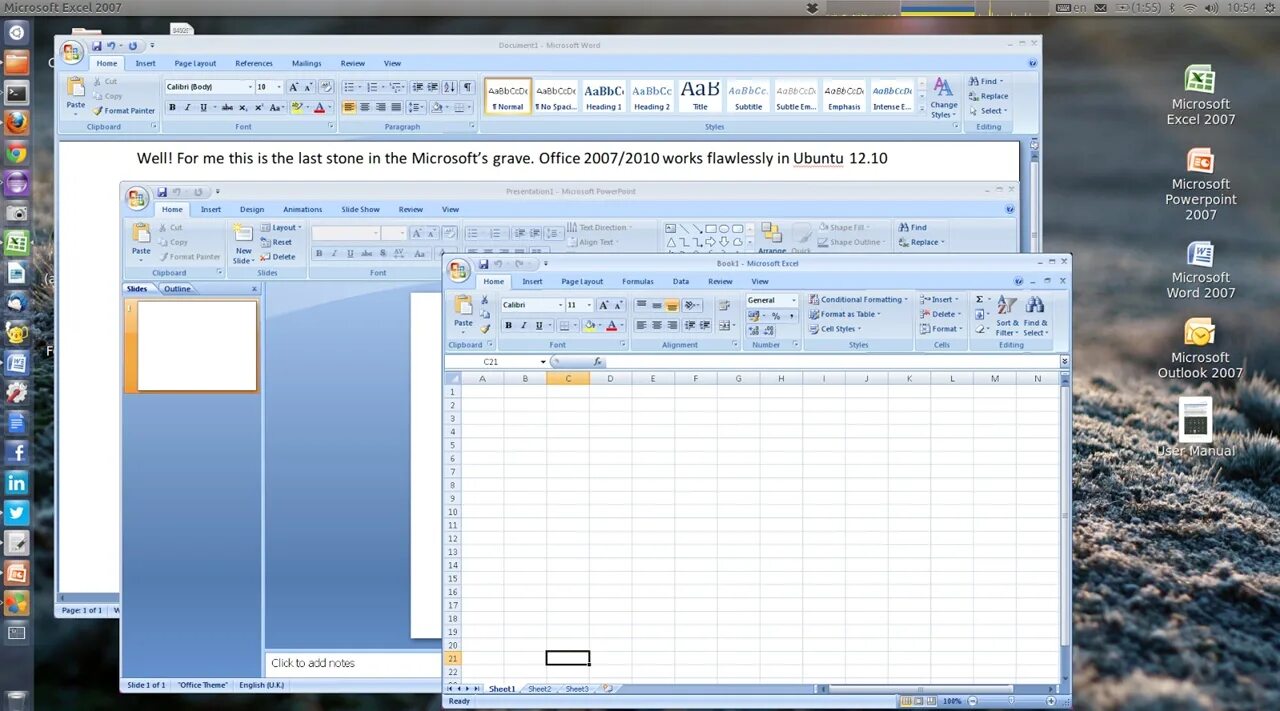The width and height of the screenshot is (1280, 711).
Task: Click the Cut scissors icon in Excel
Action: click(485, 299)
